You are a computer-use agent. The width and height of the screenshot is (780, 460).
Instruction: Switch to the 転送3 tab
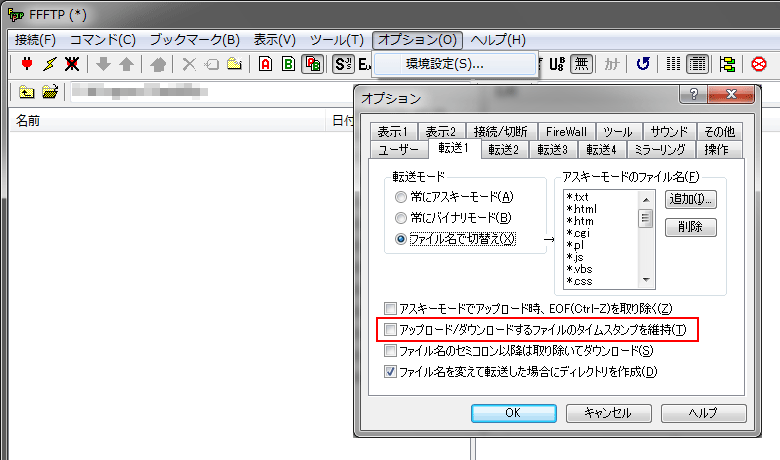552,150
